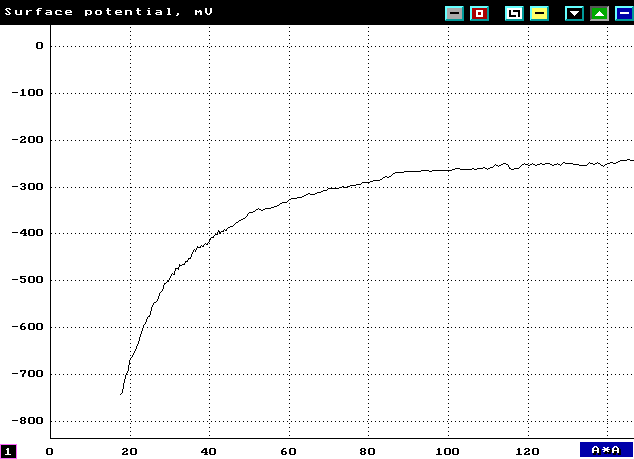Click the gray minus icon in title bar
The image size is (634, 459).
point(455,14)
